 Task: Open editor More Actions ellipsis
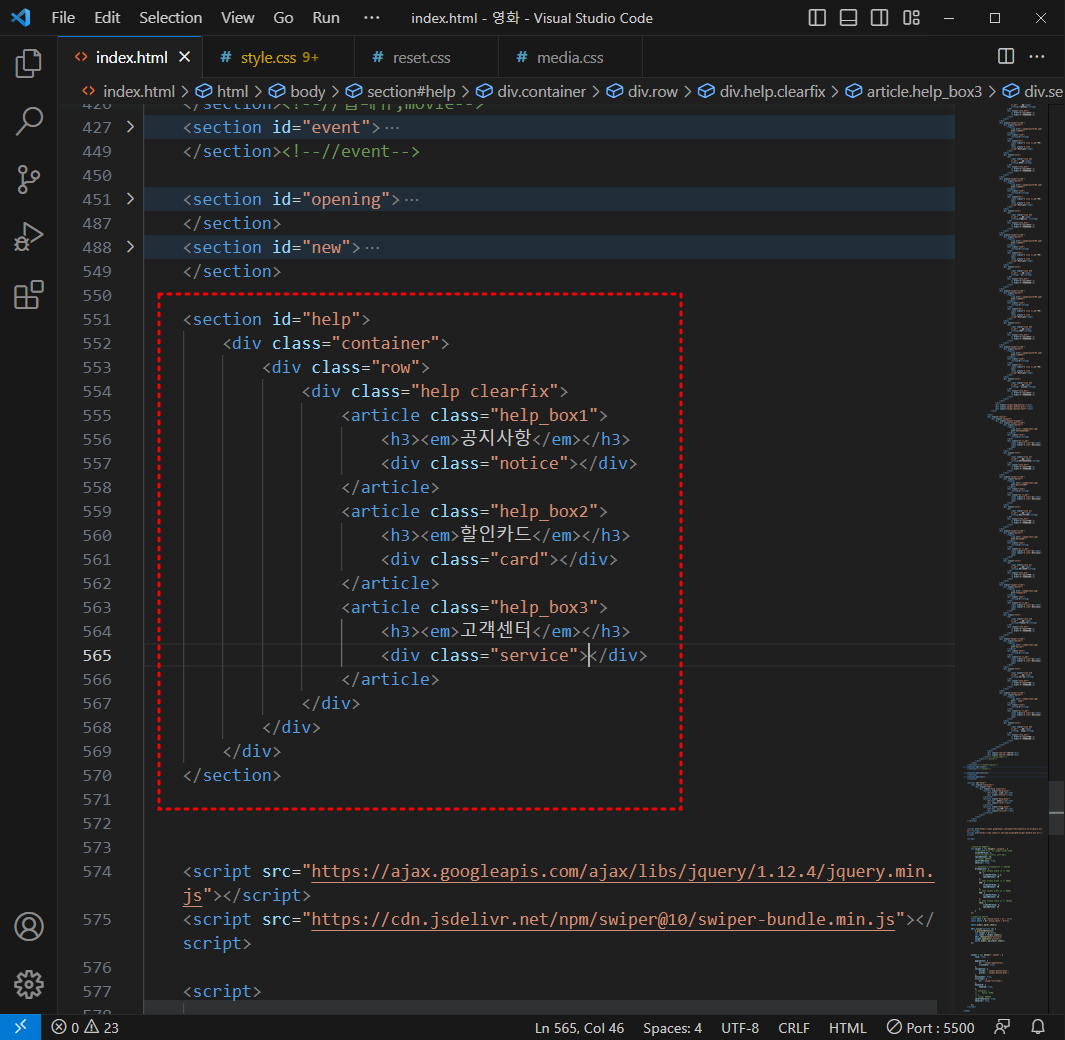coord(1036,56)
